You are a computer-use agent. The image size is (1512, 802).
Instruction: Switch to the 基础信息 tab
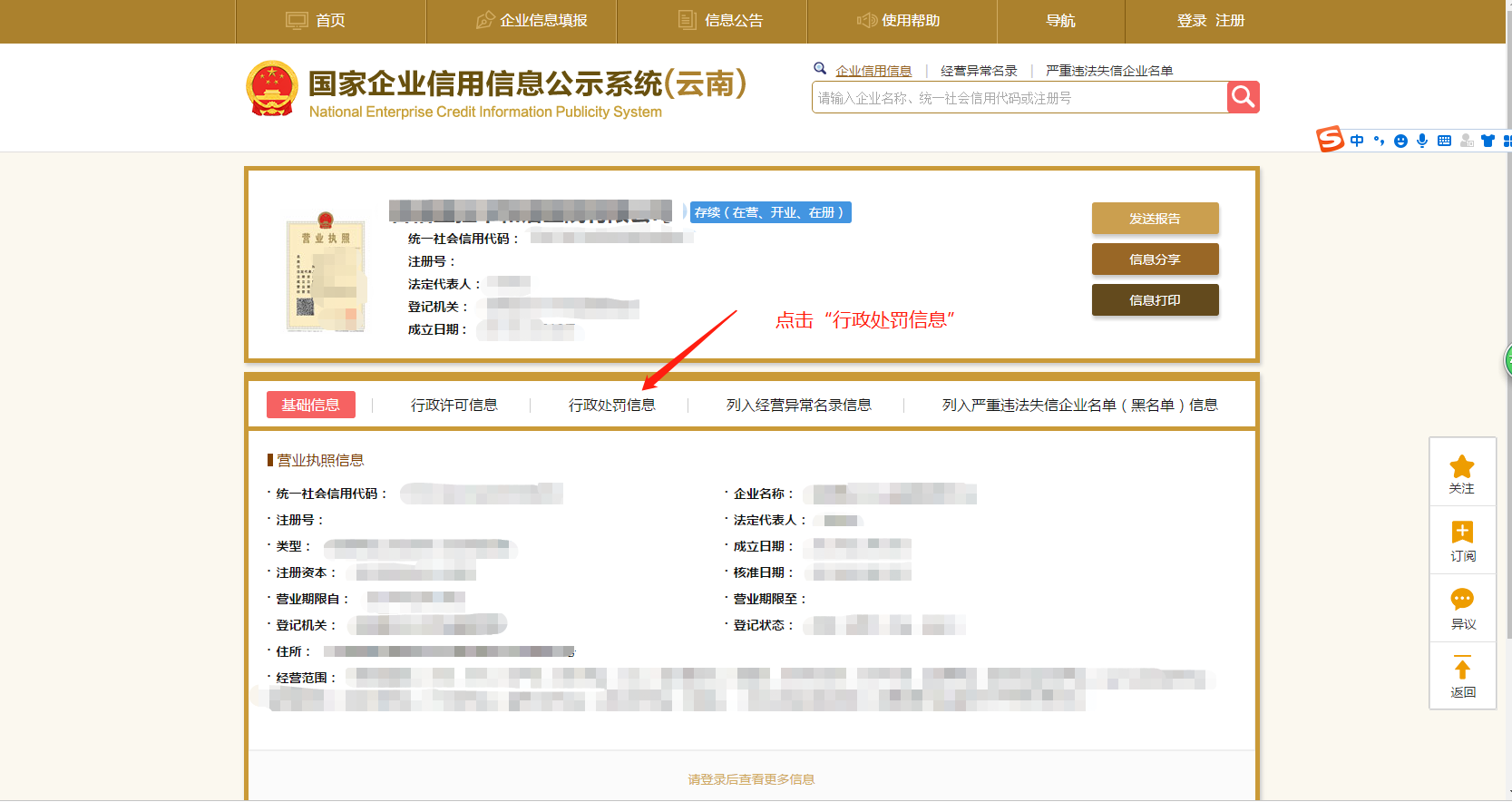[x=311, y=405]
